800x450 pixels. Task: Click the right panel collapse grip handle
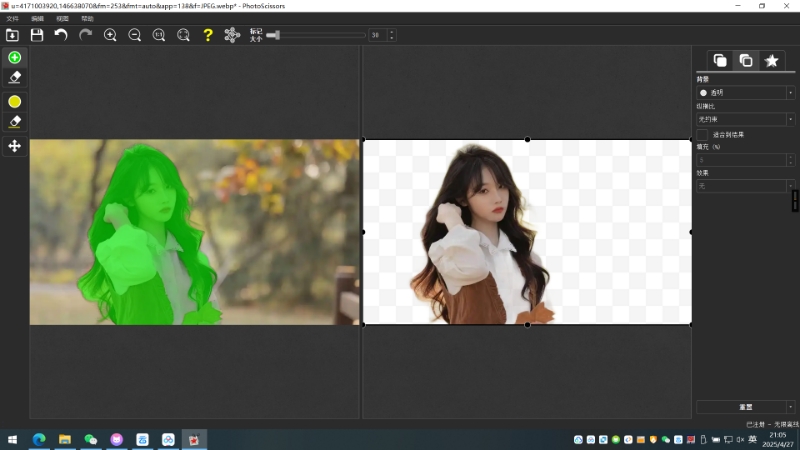click(x=795, y=201)
